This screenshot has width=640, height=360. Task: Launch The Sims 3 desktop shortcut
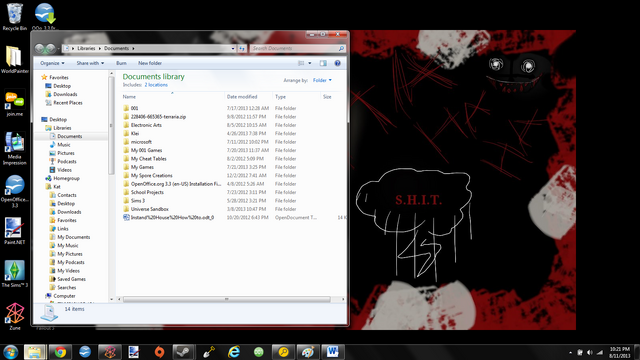coord(15,274)
